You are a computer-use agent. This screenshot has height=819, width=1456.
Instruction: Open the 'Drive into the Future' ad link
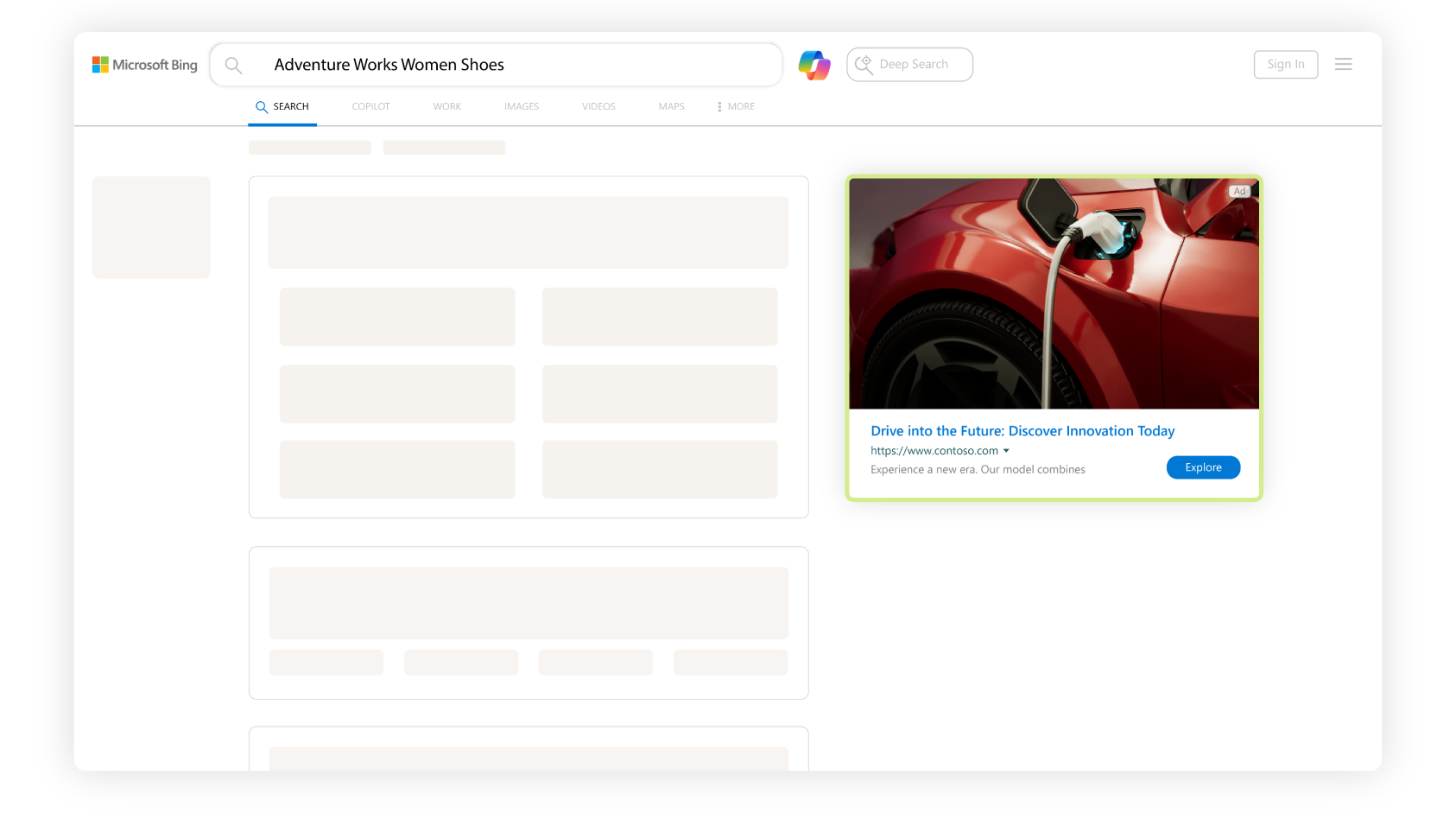(1022, 431)
